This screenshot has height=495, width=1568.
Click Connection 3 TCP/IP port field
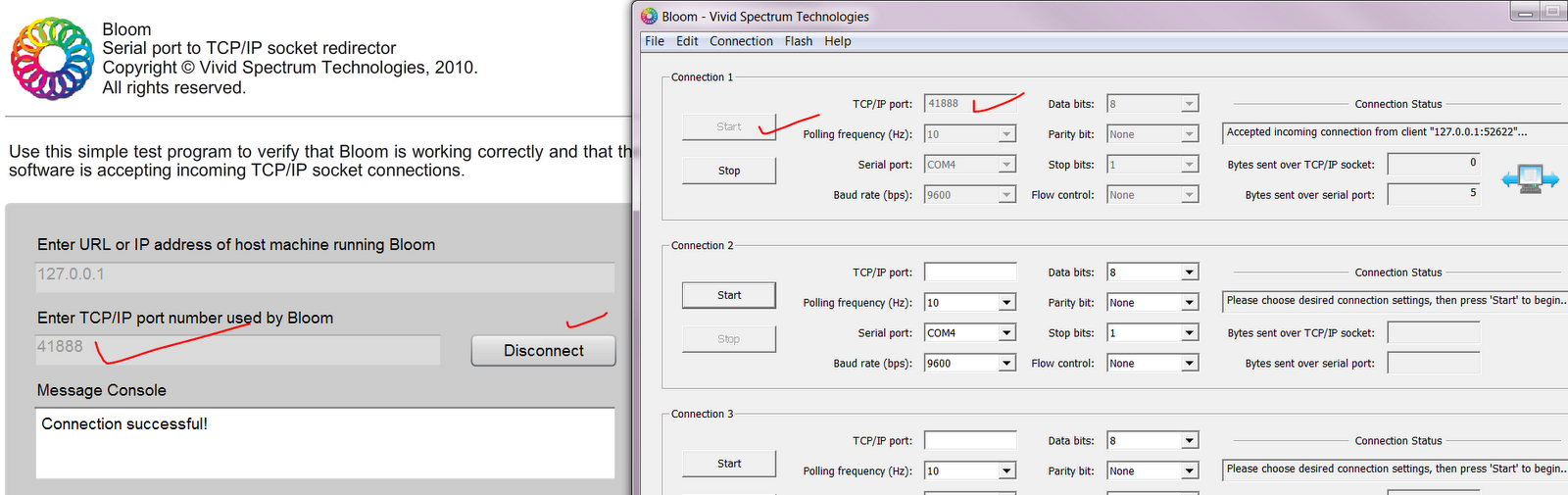pyautogui.click(x=970, y=441)
